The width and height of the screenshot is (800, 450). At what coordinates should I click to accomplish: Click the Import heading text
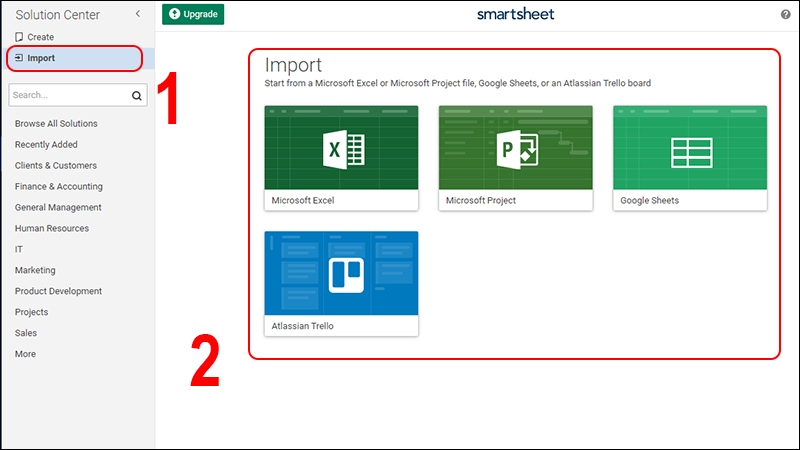(293, 65)
